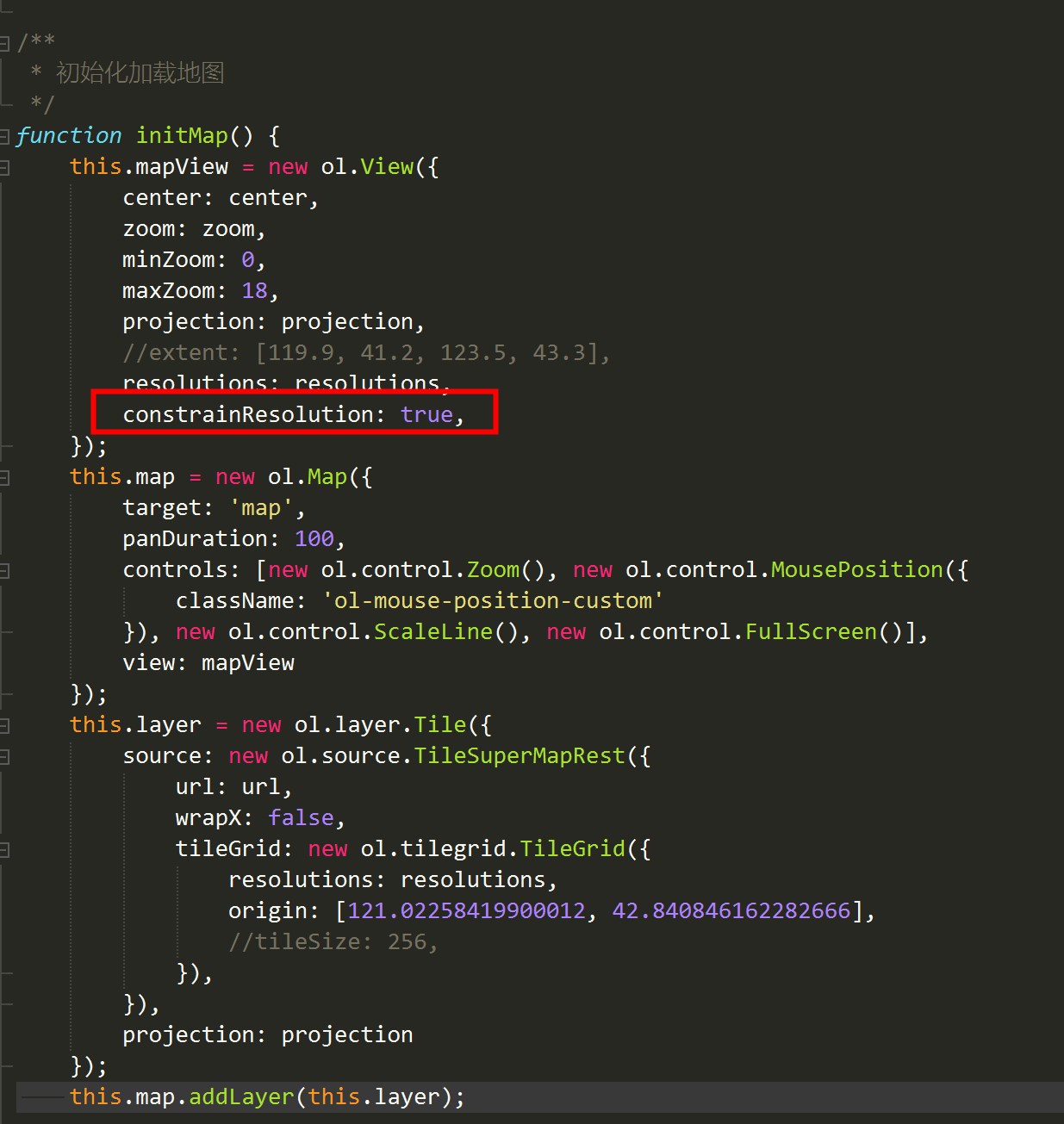1064x1124 pixels.
Task: Place cursor on 'center: center,' line
Action: 221,197
